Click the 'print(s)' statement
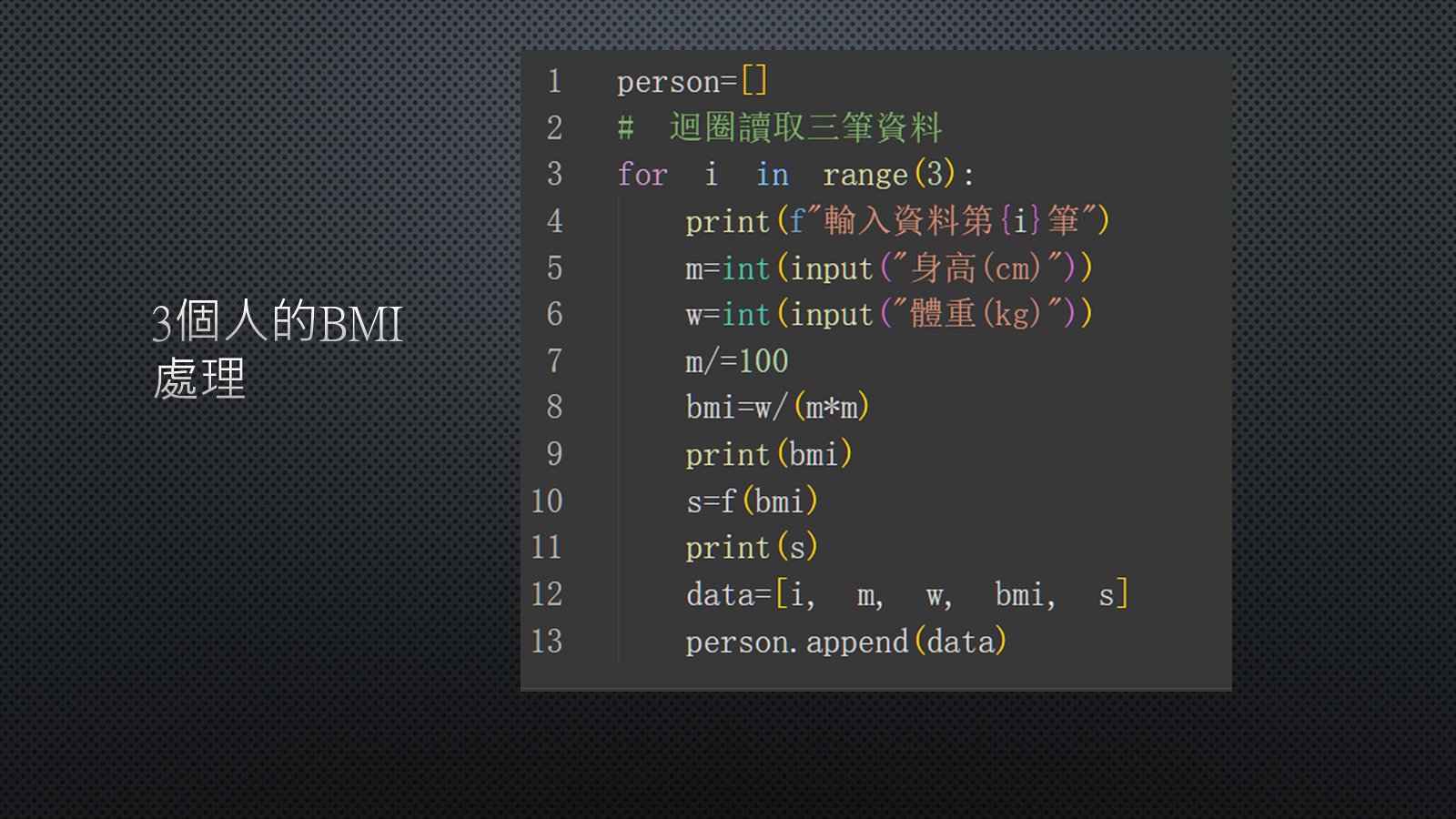The image size is (1456, 819). [751, 548]
